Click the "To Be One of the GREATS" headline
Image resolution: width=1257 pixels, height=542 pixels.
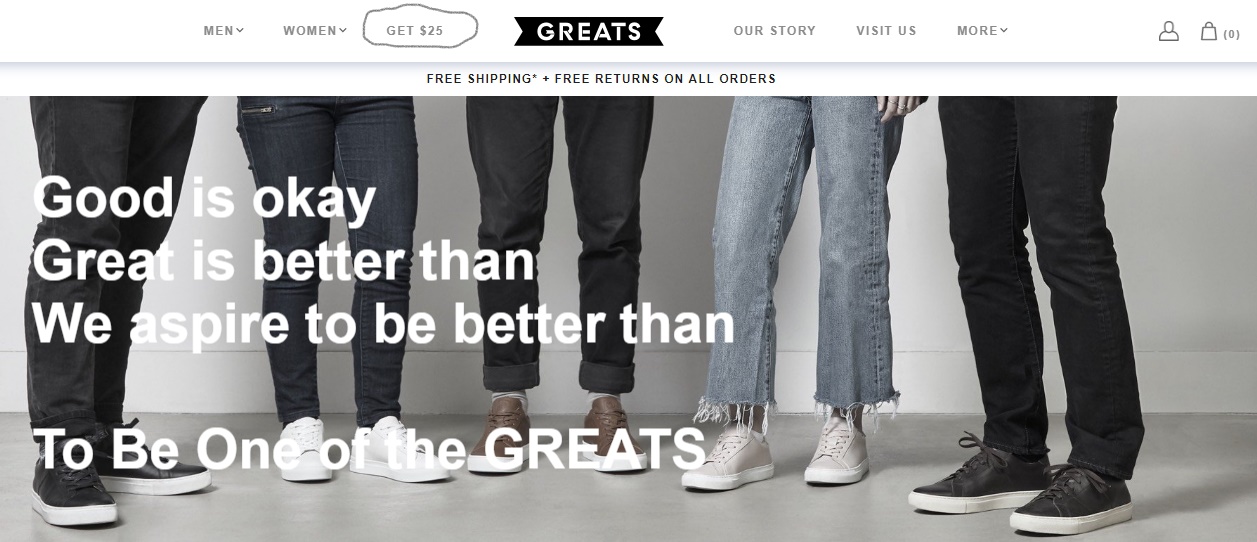click(x=370, y=449)
